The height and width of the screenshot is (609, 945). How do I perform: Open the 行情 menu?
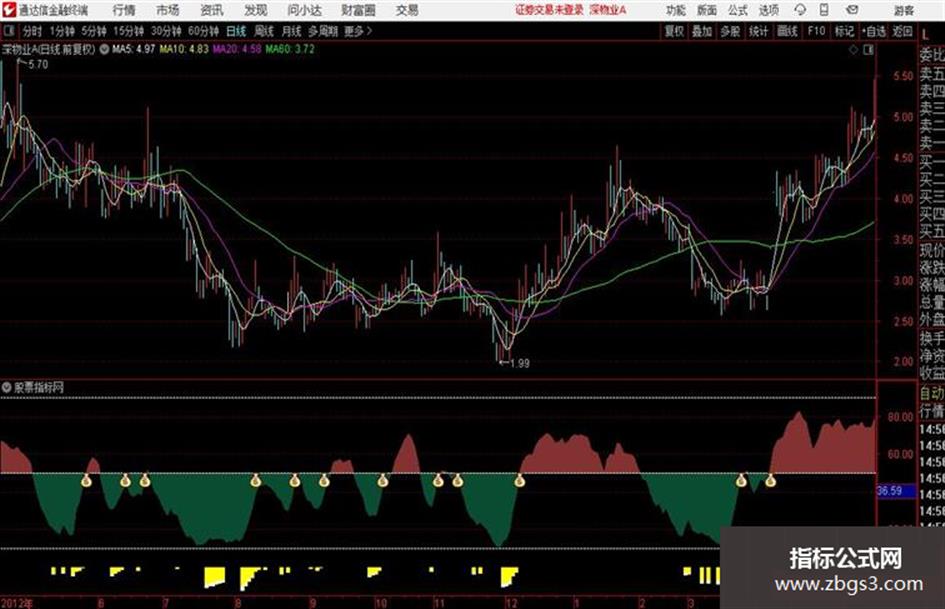click(124, 10)
